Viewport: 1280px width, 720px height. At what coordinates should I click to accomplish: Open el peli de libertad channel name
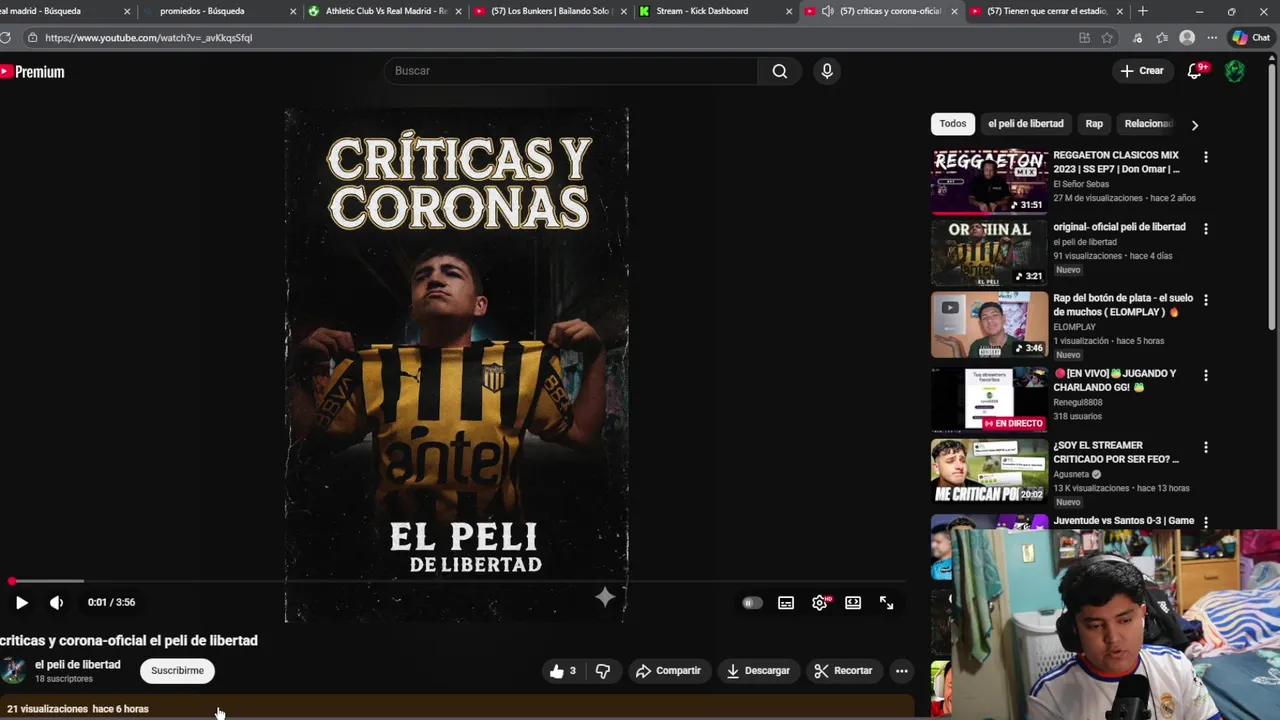coord(78,664)
